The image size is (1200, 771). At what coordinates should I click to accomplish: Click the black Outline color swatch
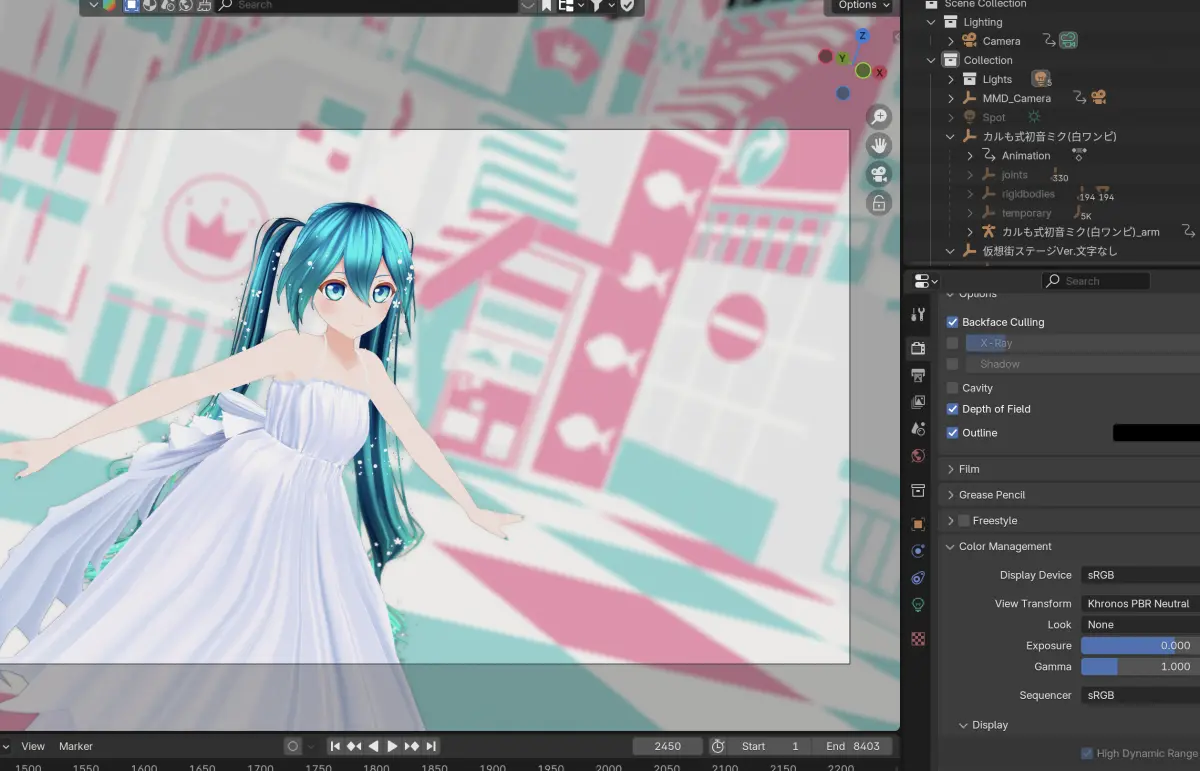1156,433
